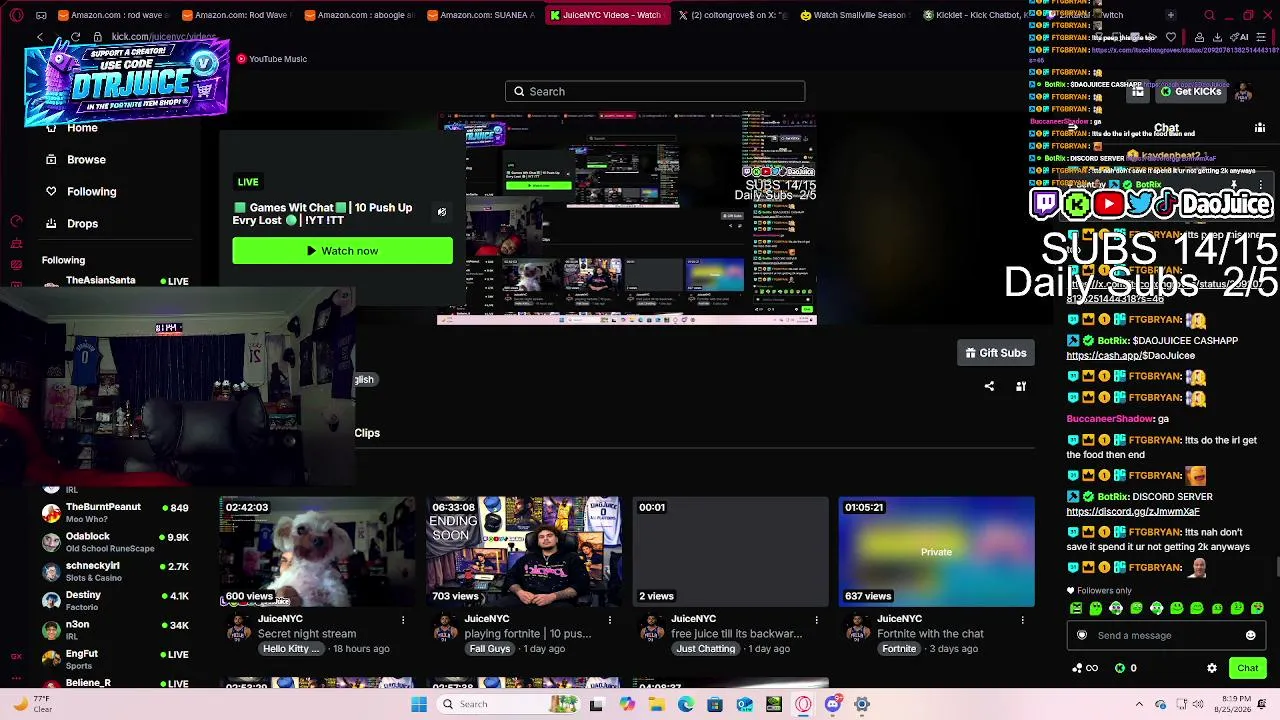
Task: Open the cash.app/$DaoJuicee link in chat
Action: coord(1130,356)
